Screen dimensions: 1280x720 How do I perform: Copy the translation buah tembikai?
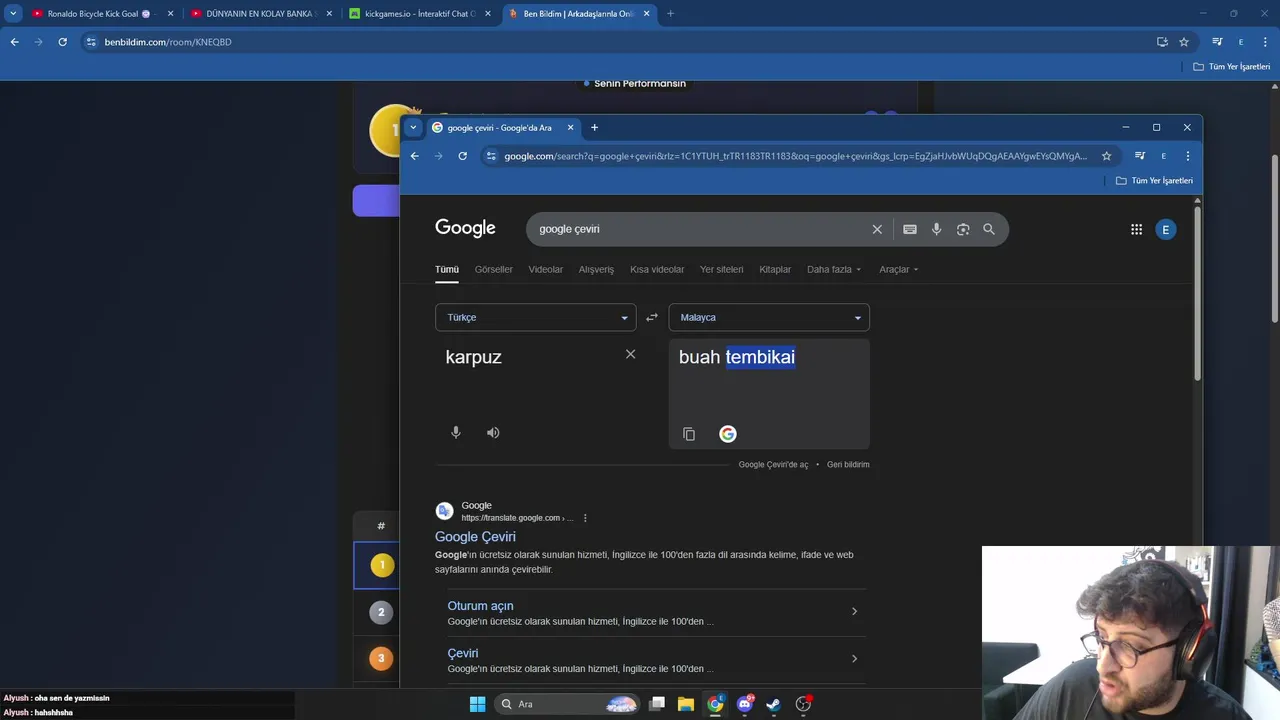[x=689, y=434]
